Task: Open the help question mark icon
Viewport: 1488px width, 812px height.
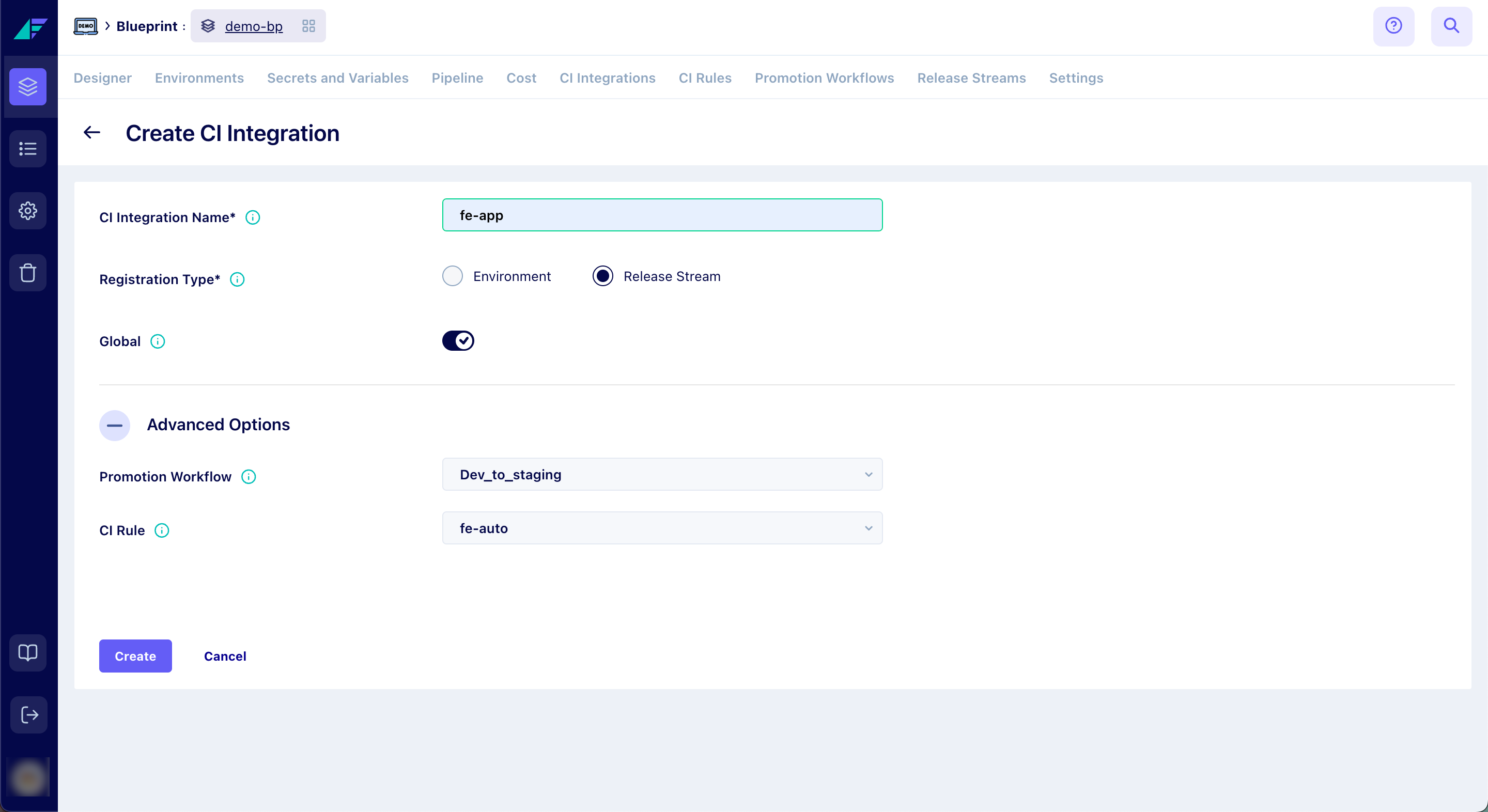Action: pyautogui.click(x=1393, y=26)
